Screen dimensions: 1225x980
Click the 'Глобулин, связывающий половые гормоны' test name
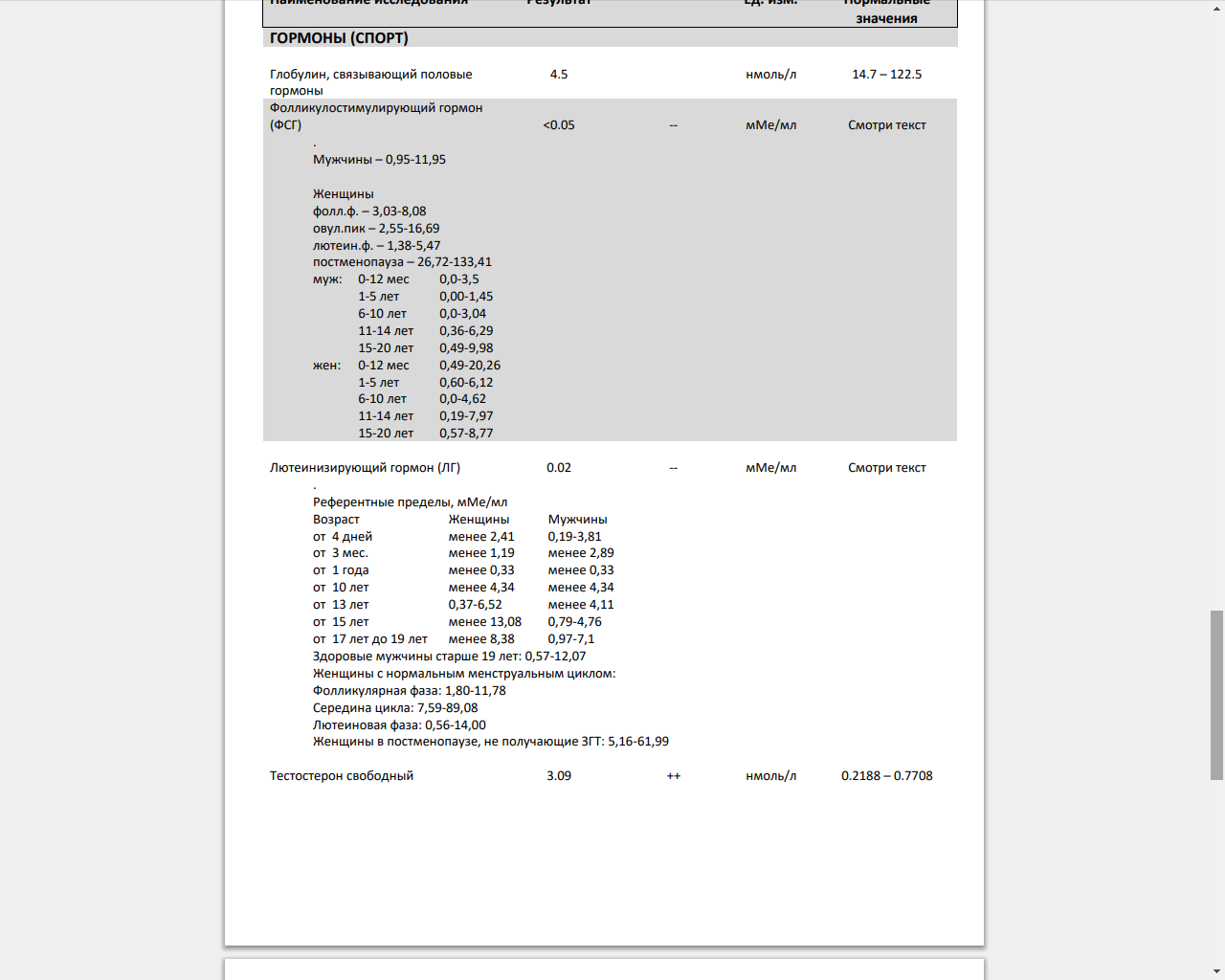(x=370, y=75)
